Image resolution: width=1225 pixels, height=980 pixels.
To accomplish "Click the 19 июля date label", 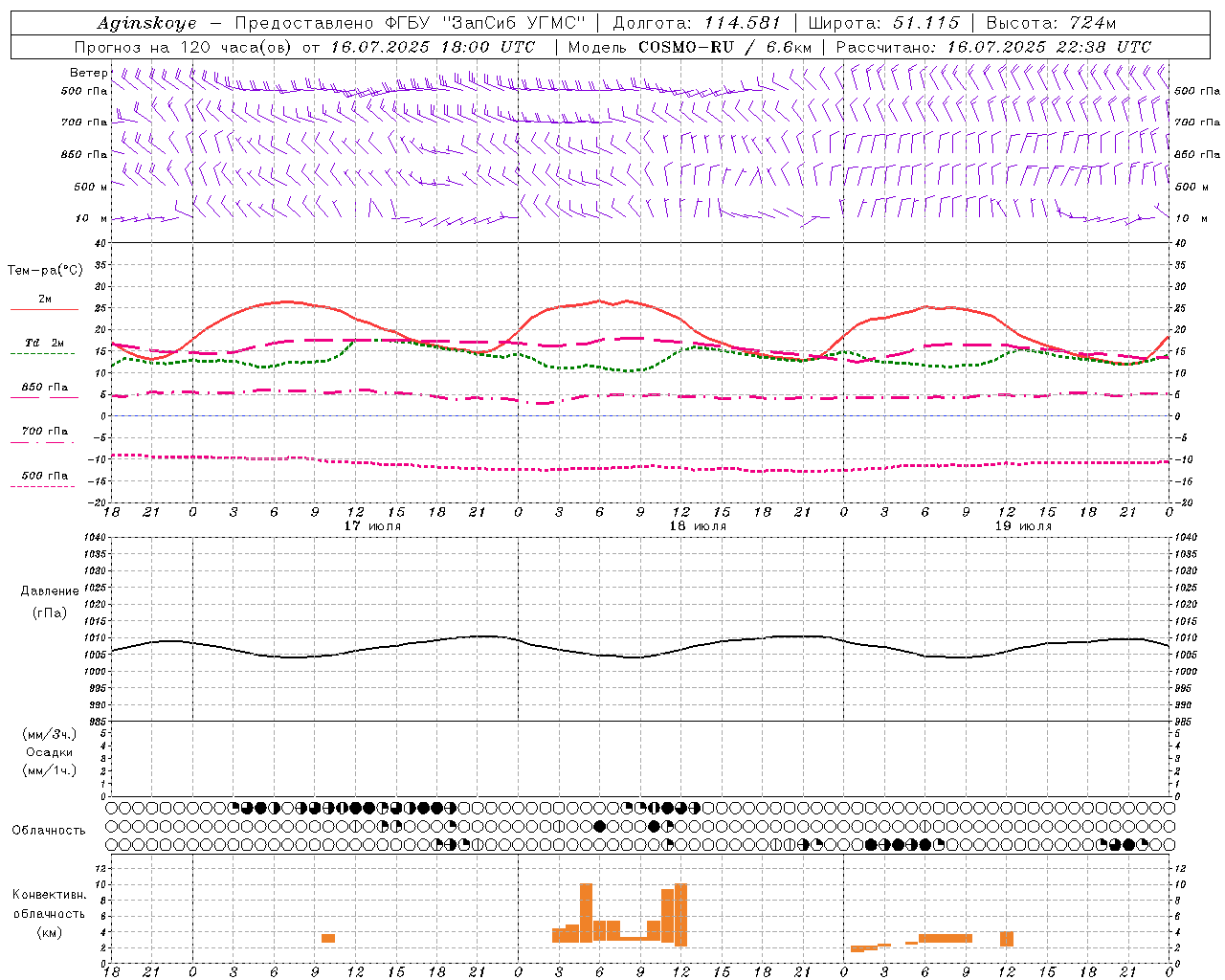I will 1023,526.
